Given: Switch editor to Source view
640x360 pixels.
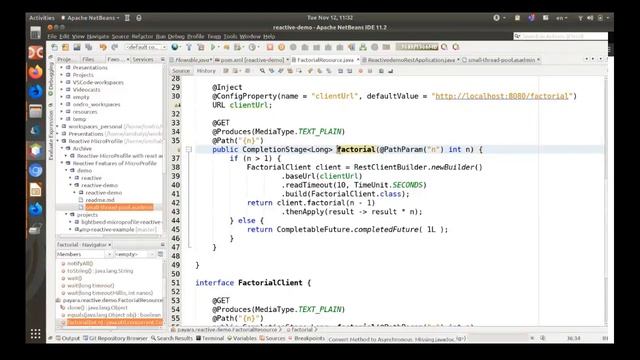Looking at the screenshot, I should (x=181, y=71).
